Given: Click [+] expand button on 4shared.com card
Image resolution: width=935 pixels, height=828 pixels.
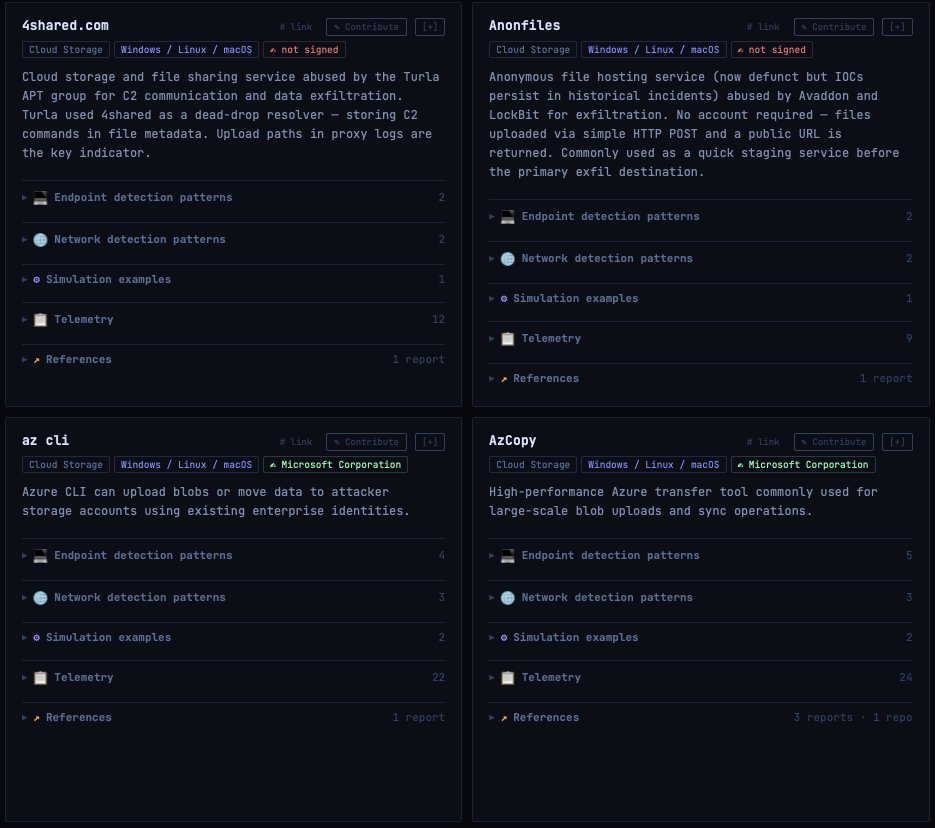Looking at the screenshot, I should [x=430, y=27].
